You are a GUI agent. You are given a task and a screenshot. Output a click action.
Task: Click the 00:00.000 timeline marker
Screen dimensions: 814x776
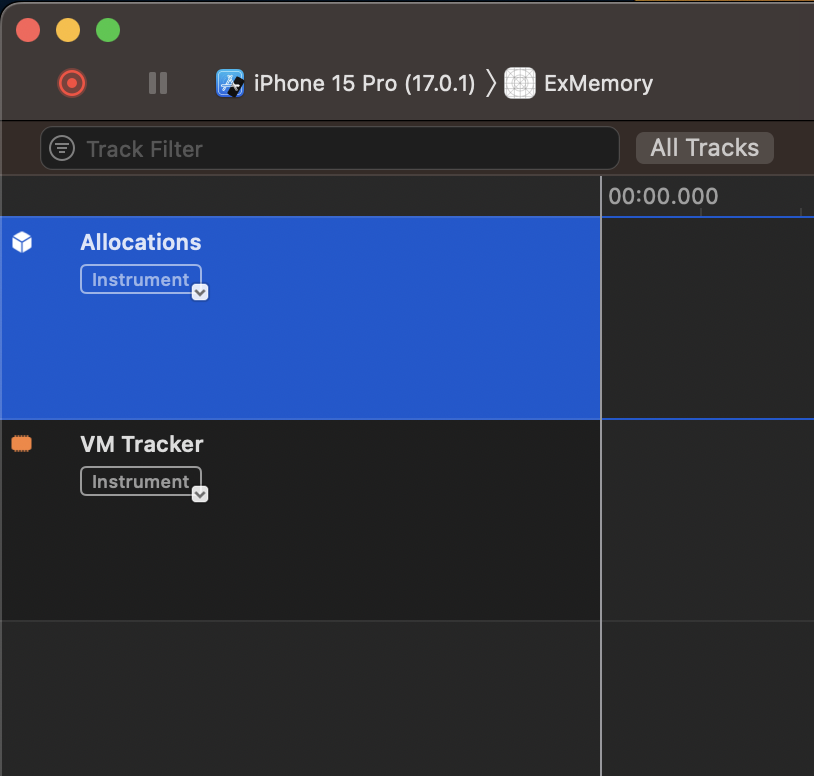coord(663,196)
